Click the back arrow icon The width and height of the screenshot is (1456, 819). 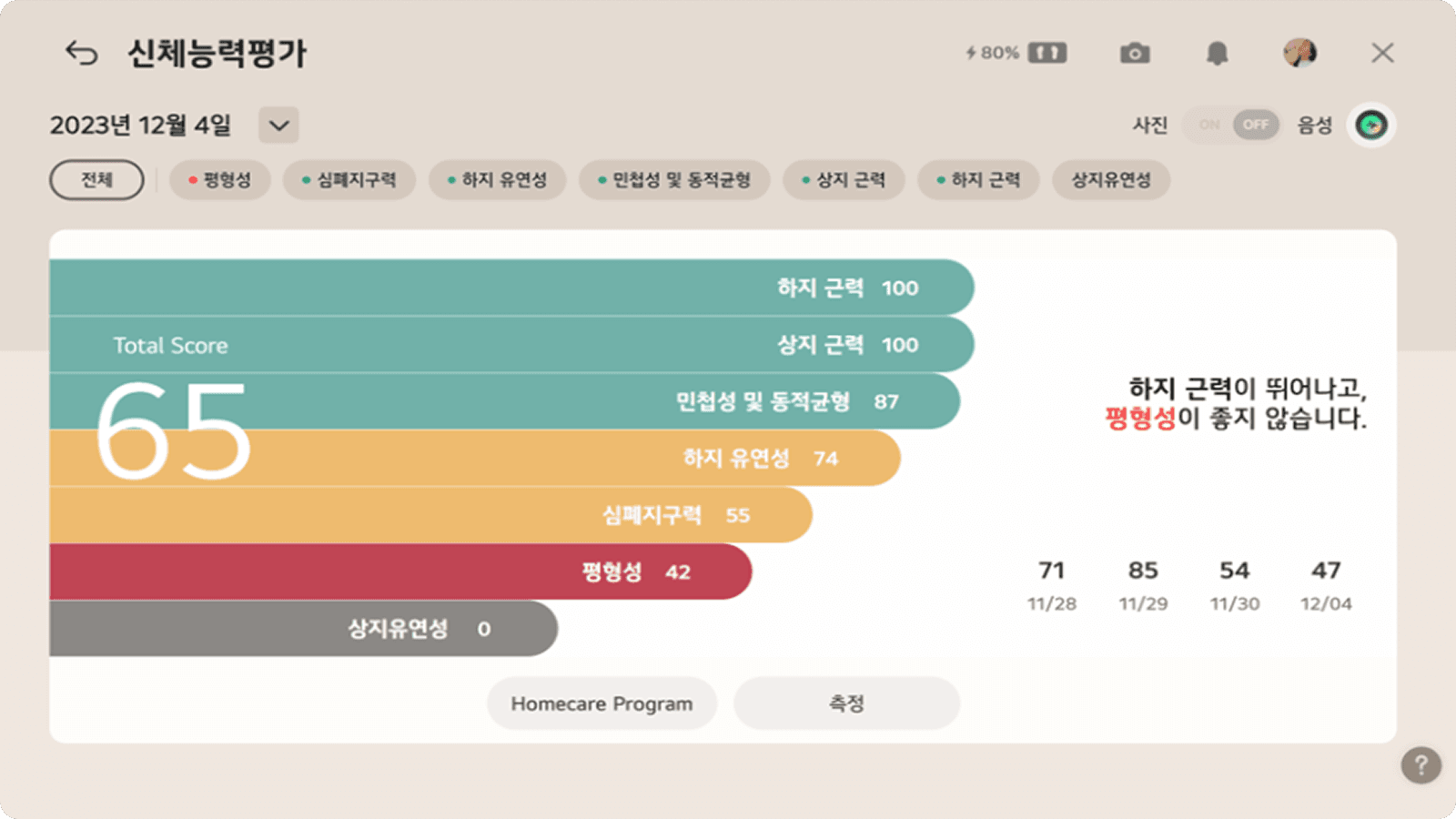81,54
